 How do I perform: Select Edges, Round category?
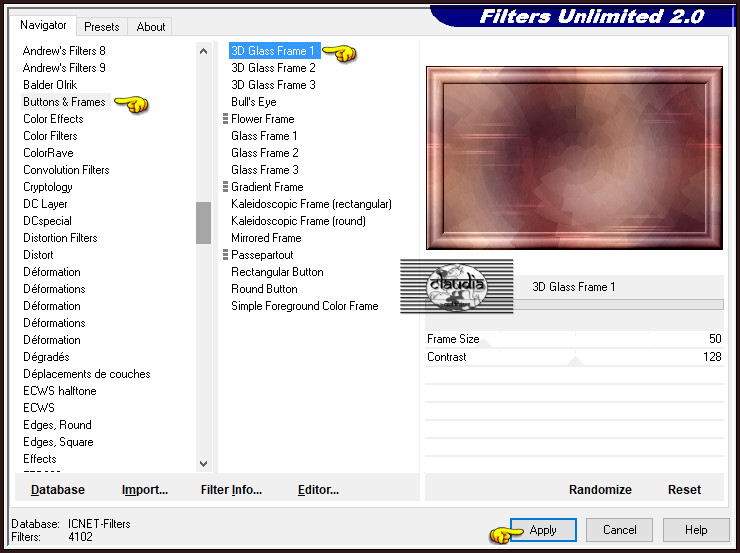(x=58, y=425)
